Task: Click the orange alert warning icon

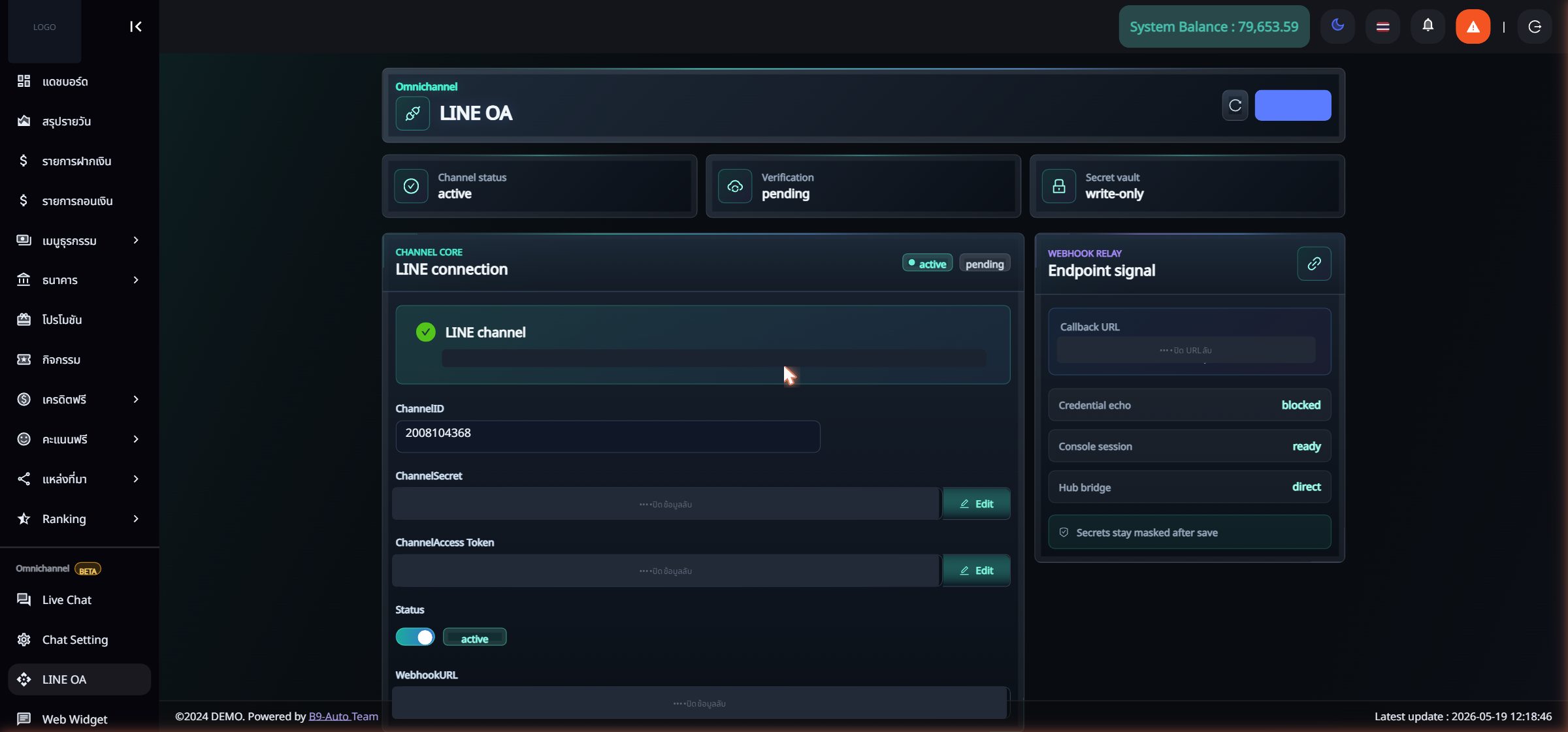Action: point(1473,27)
